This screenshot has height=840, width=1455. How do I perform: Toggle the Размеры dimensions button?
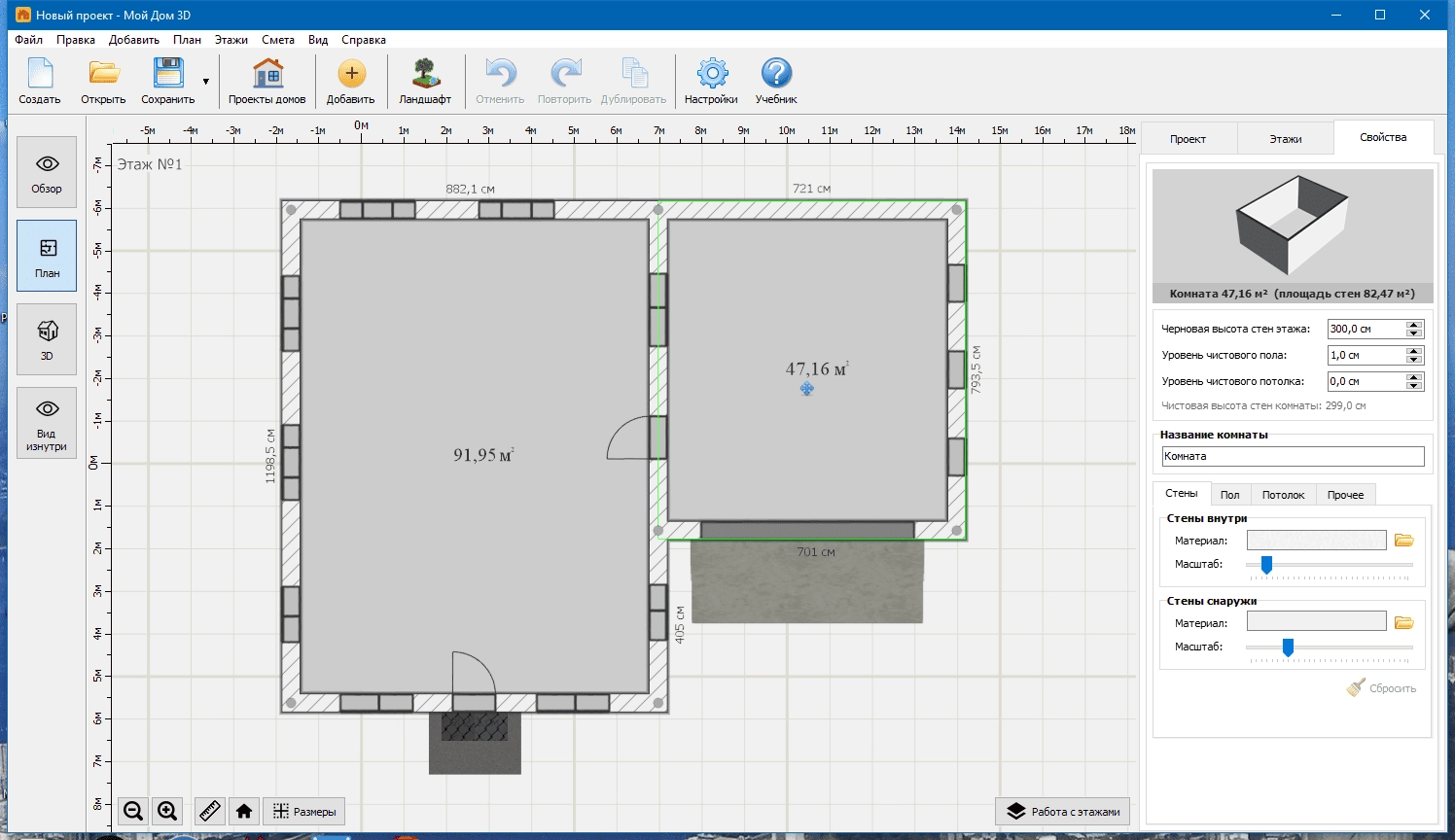click(304, 811)
